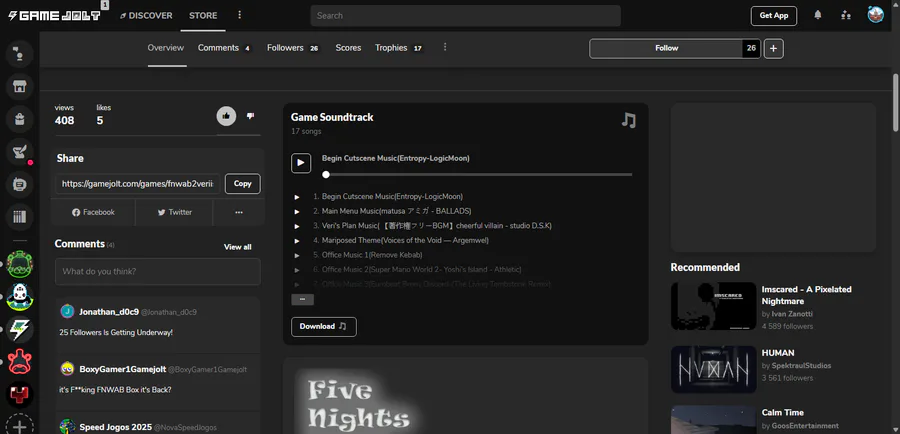Switch to the Scores tab
Screen dimensions: 900x434
348,48
